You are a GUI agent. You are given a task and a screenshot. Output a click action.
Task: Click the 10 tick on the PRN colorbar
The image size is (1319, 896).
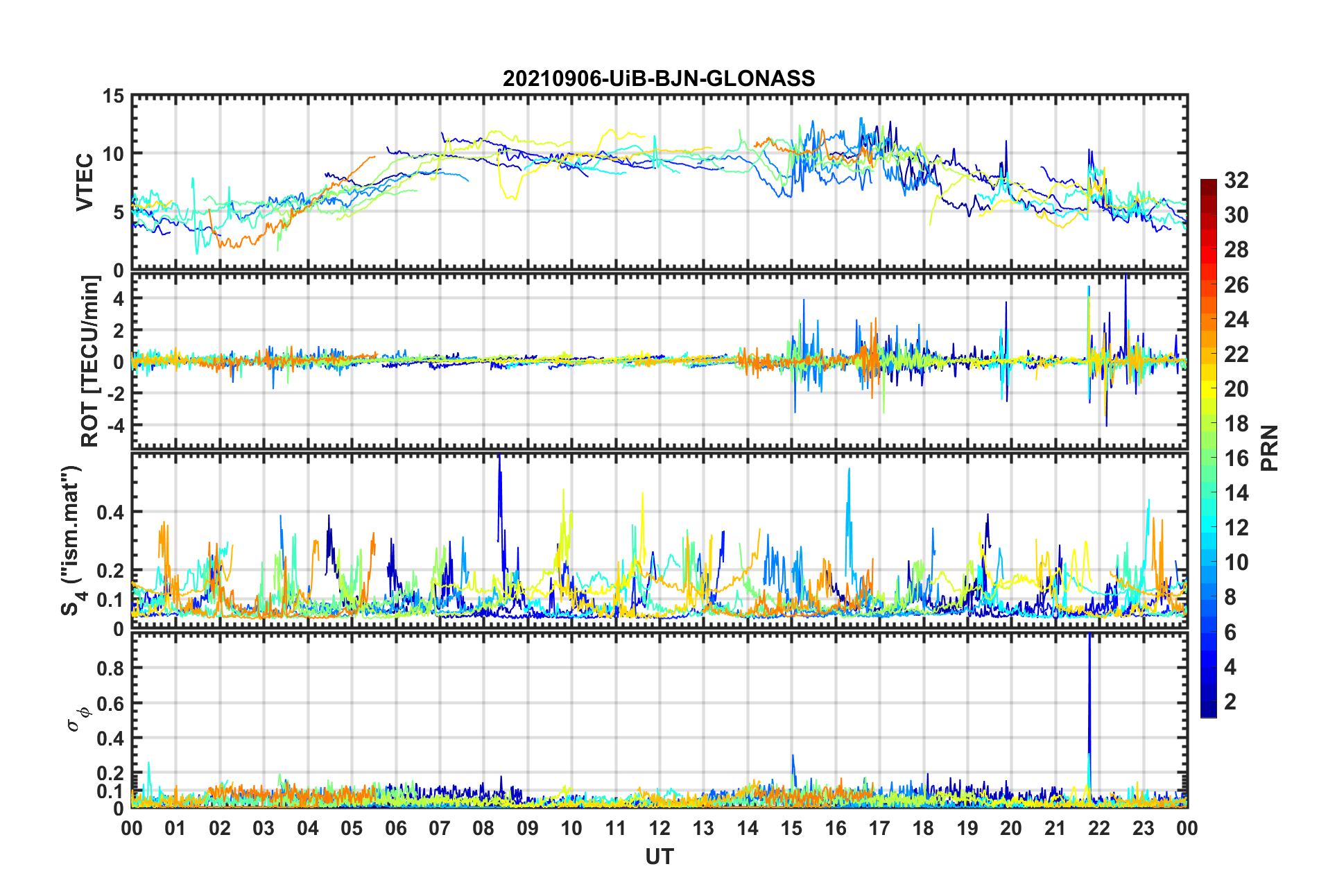coord(1236,562)
